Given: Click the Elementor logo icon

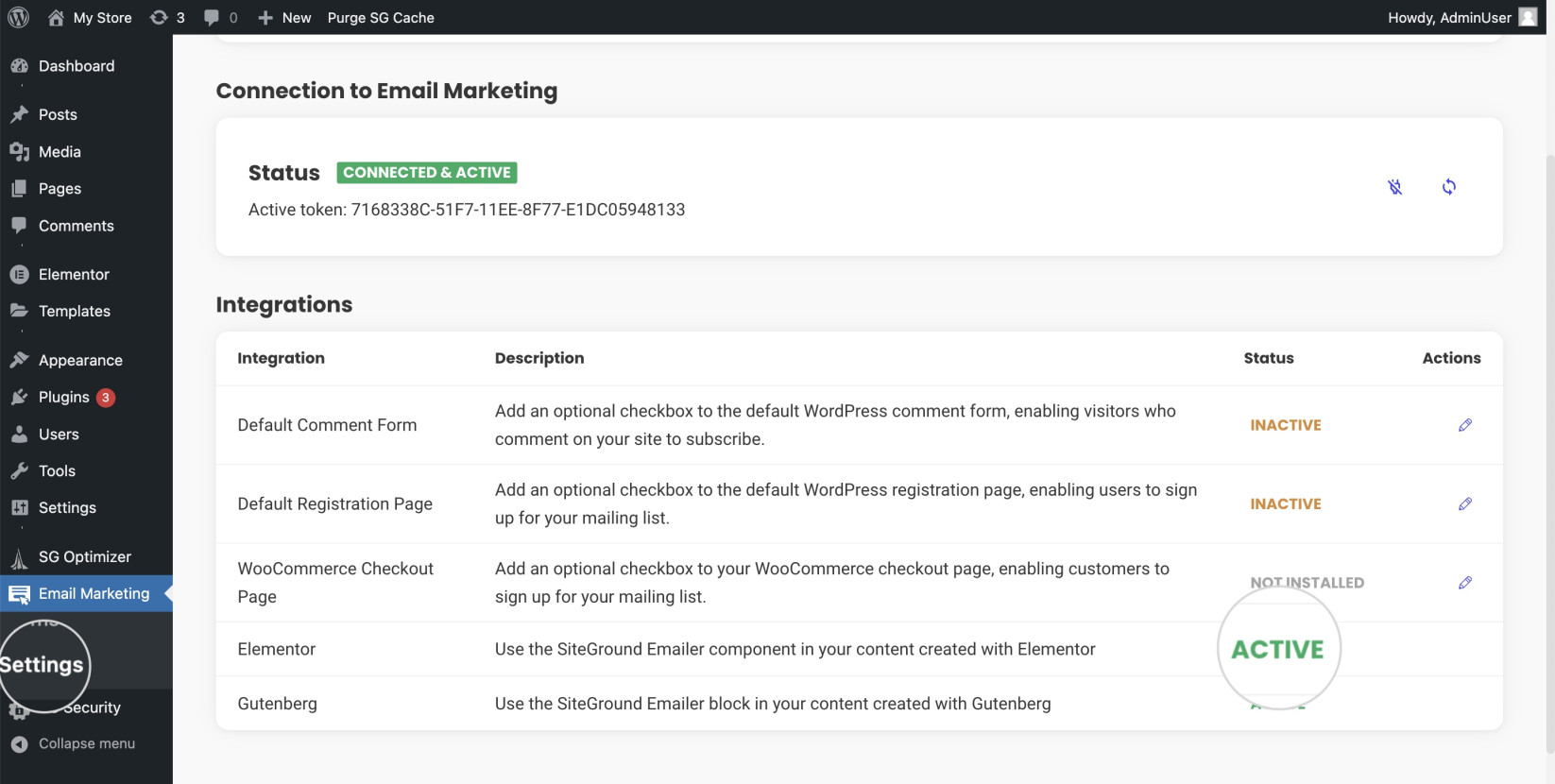Looking at the screenshot, I should pyautogui.click(x=19, y=274).
